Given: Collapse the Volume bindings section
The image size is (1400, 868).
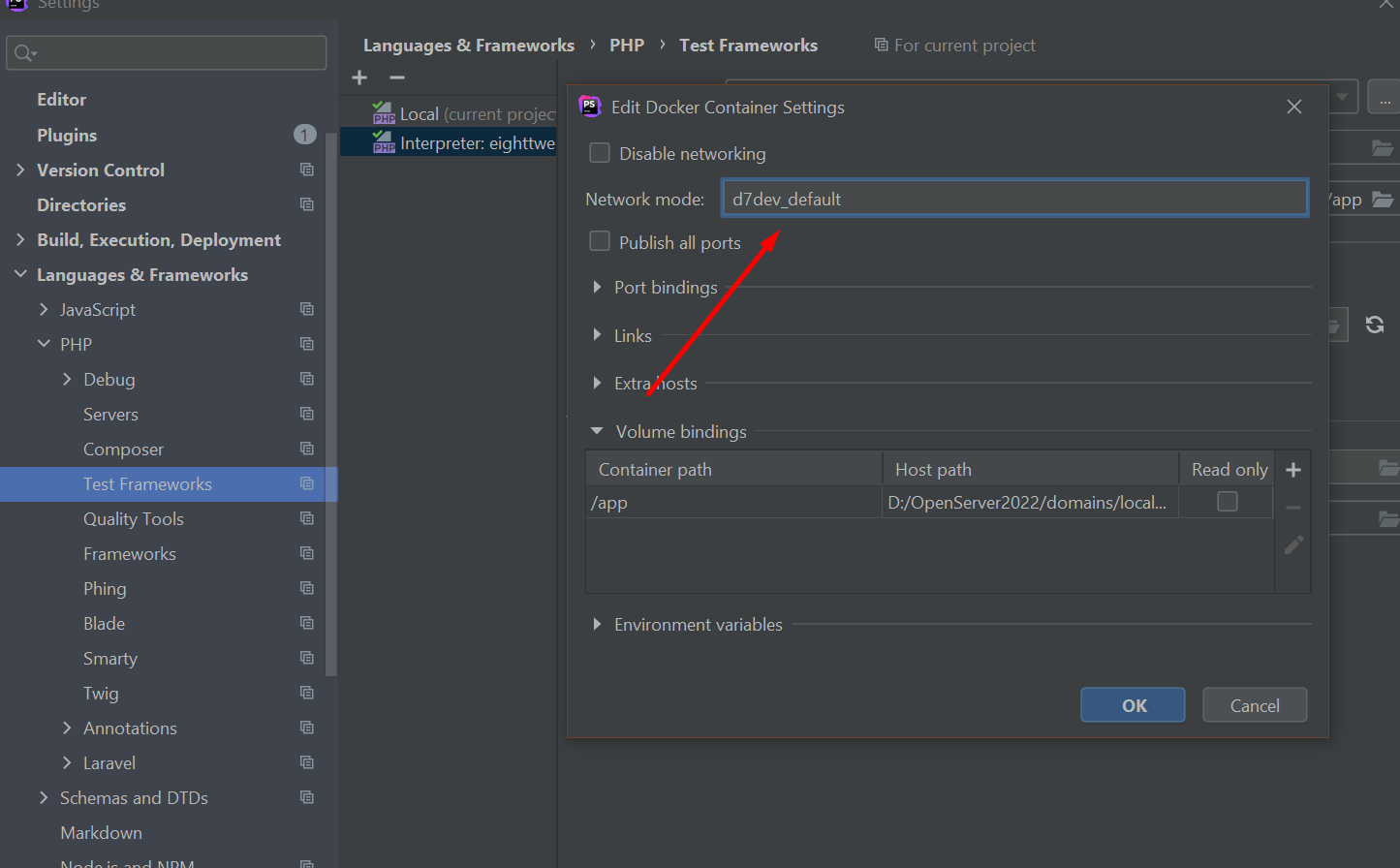Looking at the screenshot, I should (597, 431).
